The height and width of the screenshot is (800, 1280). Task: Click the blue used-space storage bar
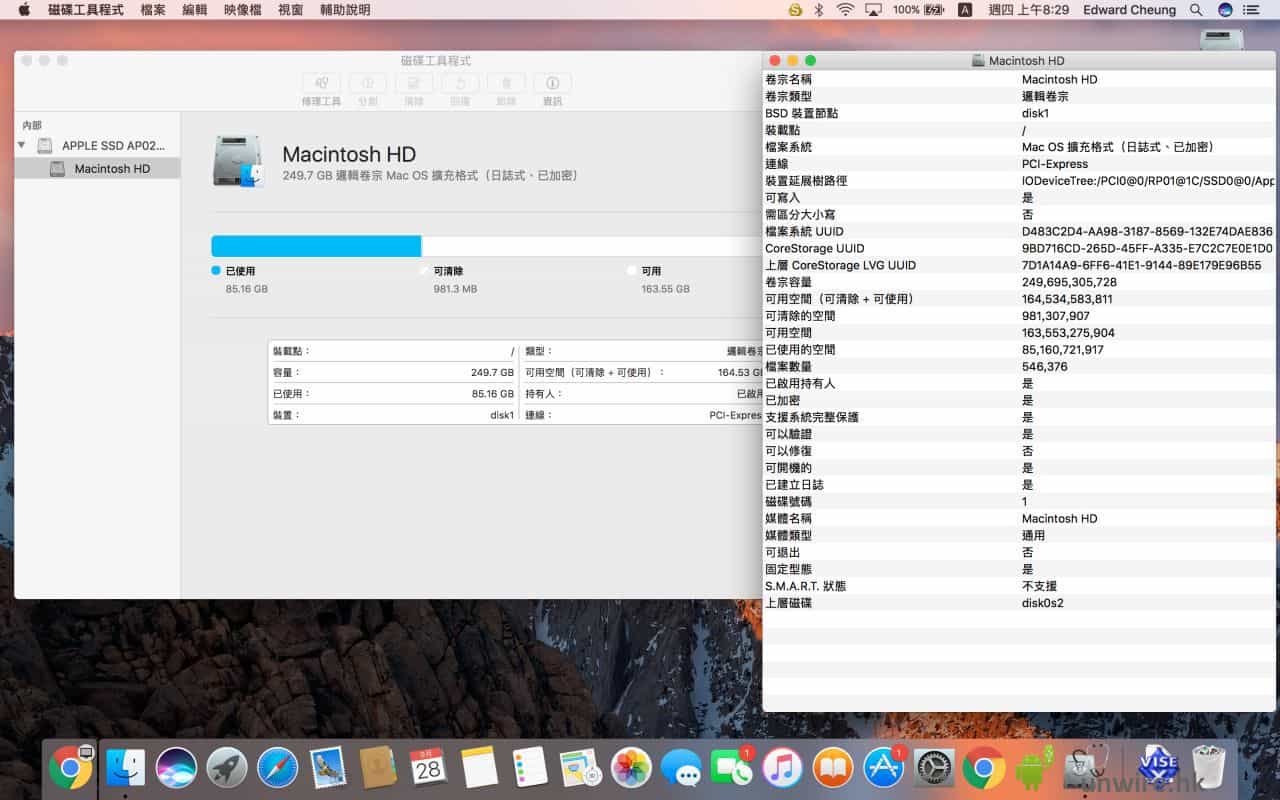point(316,246)
